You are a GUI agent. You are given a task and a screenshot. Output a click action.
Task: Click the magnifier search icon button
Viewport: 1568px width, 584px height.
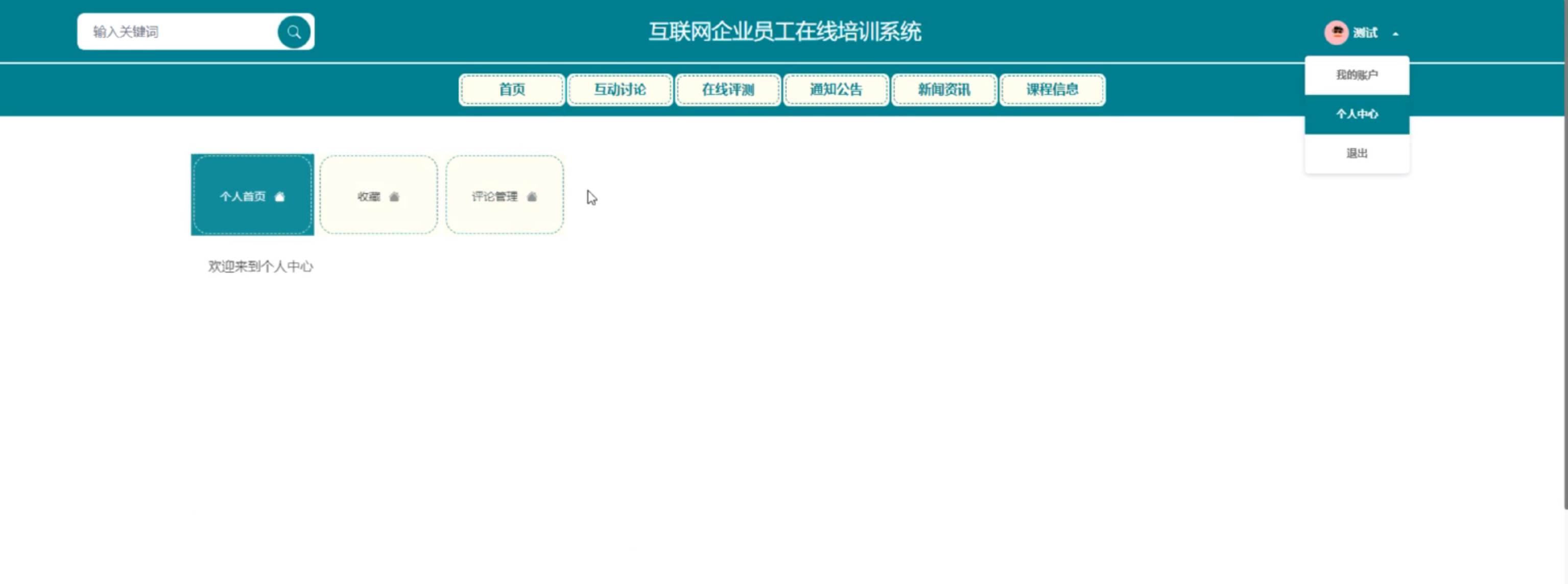[294, 32]
